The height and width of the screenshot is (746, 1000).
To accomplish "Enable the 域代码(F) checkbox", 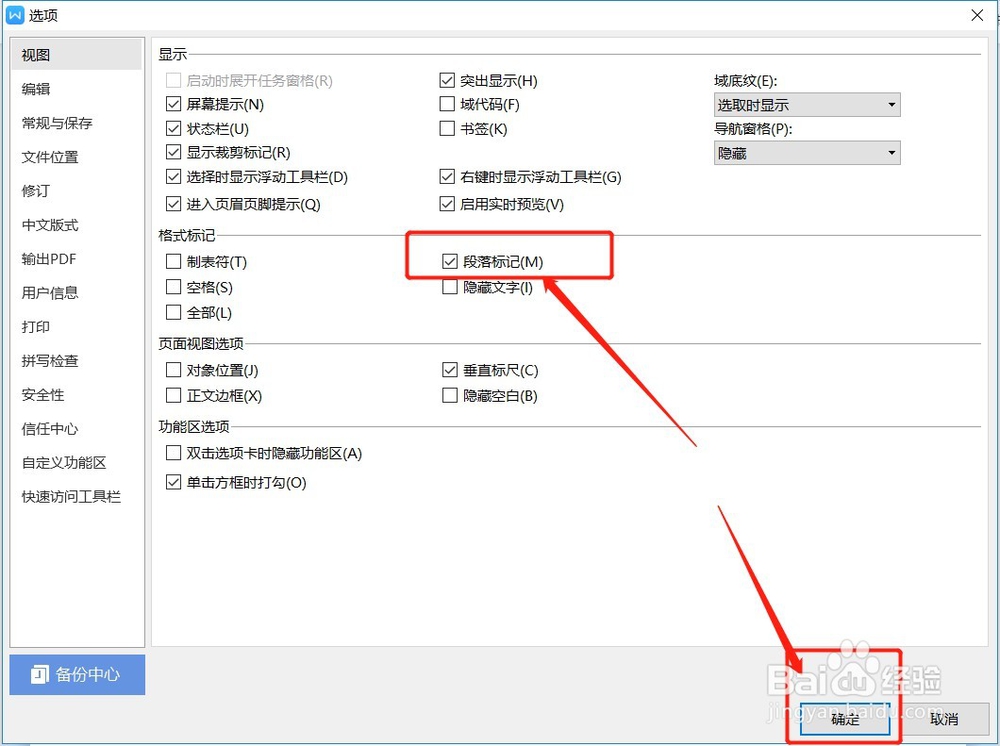I will 446,104.
